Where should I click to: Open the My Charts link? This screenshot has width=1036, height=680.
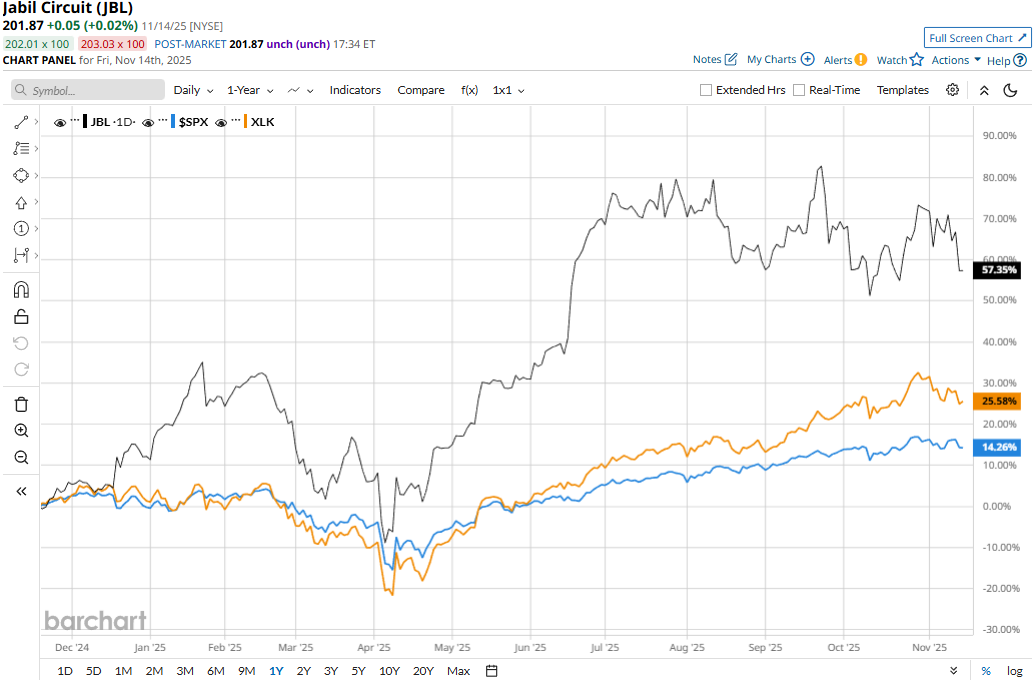[771, 59]
